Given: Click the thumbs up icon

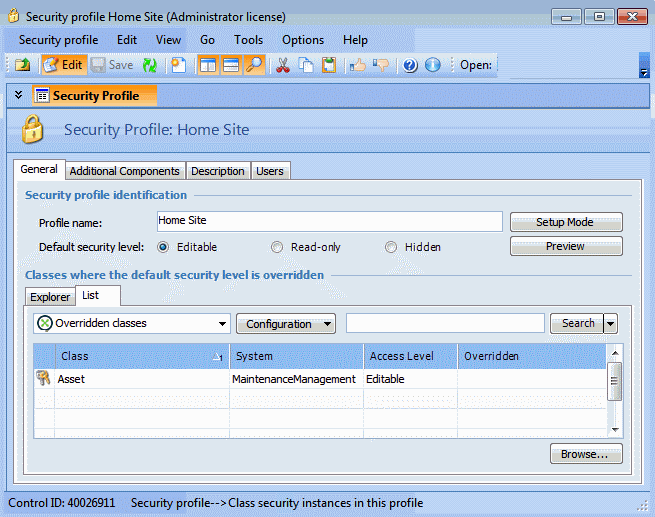Looking at the screenshot, I should point(358,65).
